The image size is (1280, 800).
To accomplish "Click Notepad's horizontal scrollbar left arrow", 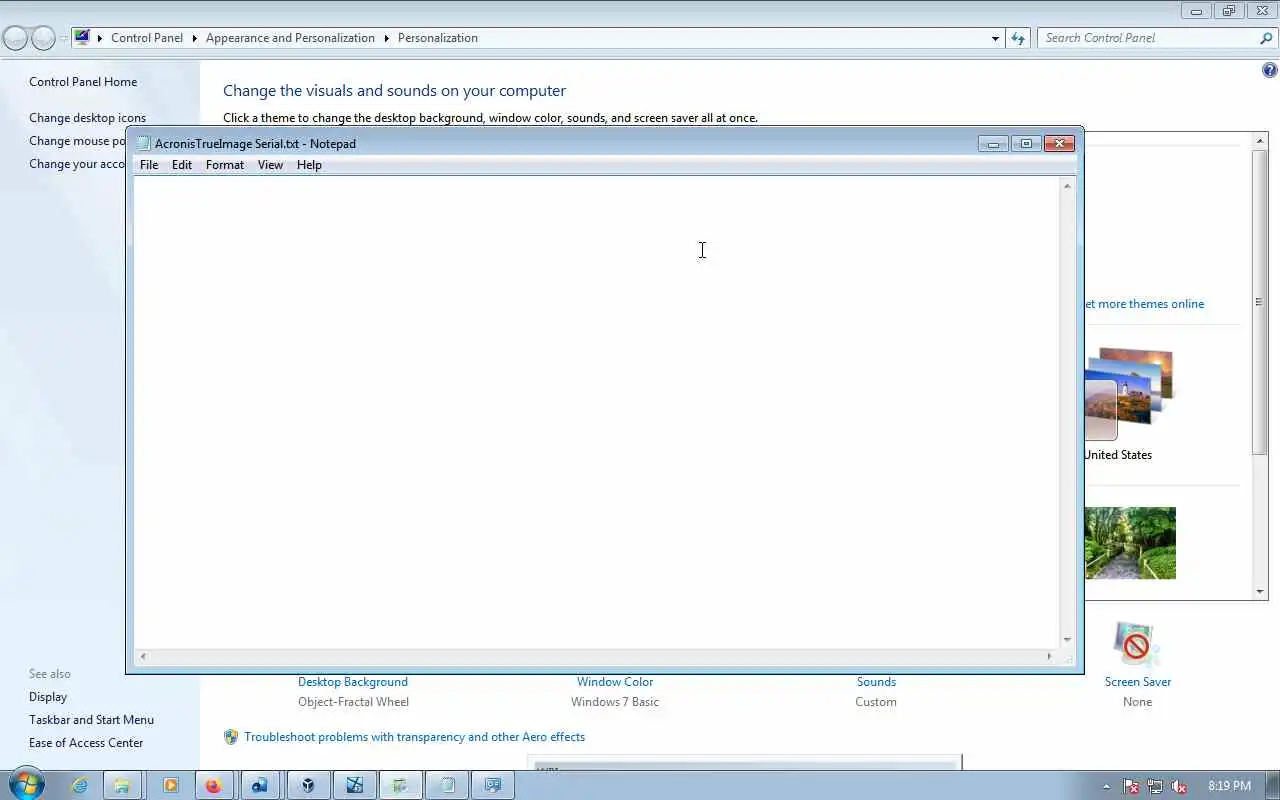I will click(x=142, y=656).
